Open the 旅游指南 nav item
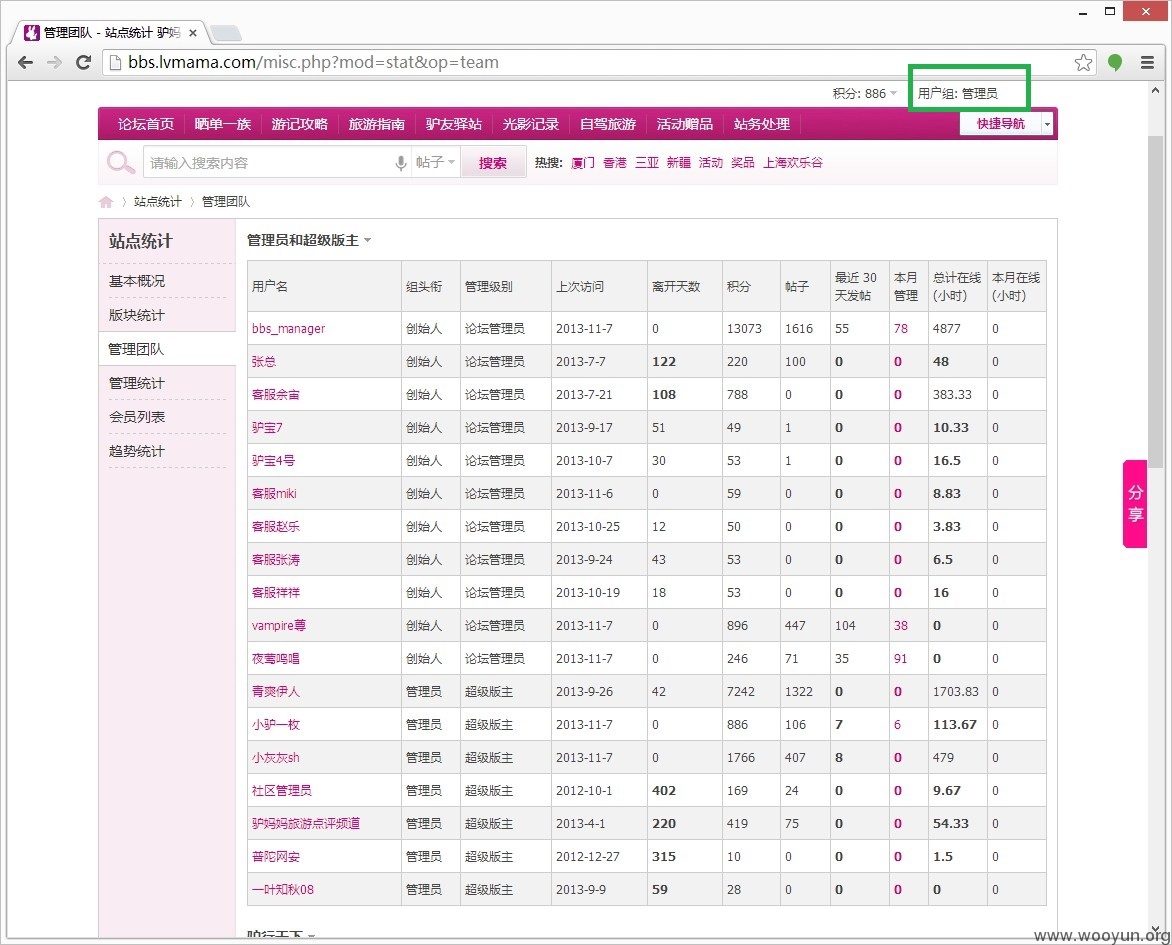 377,124
